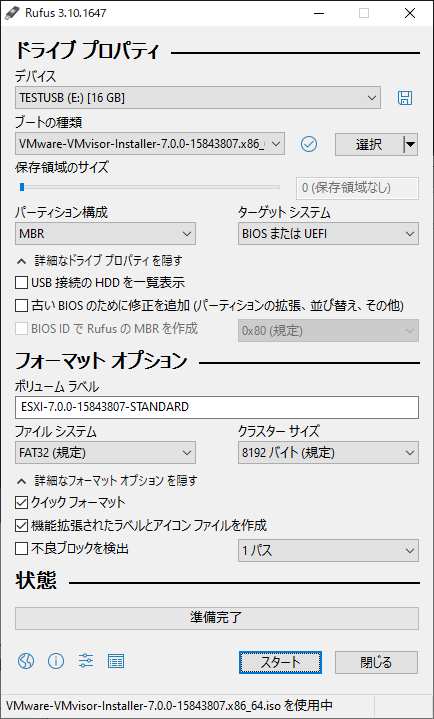Show the log window icon
Viewport: 434px width, 719px height.
tap(116, 661)
